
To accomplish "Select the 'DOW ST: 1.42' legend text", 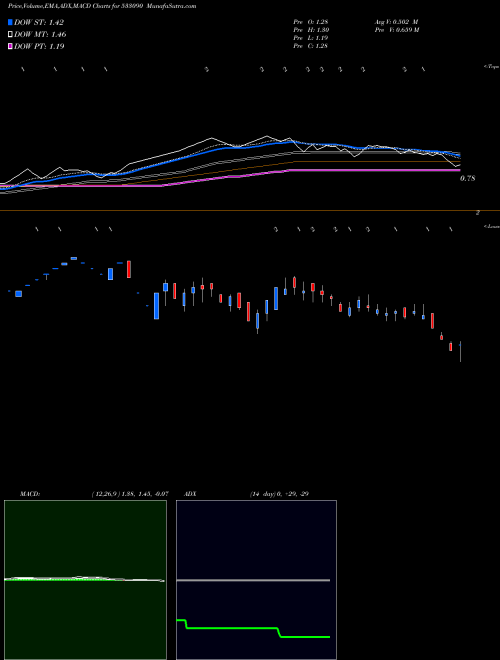I will [39, 22].
